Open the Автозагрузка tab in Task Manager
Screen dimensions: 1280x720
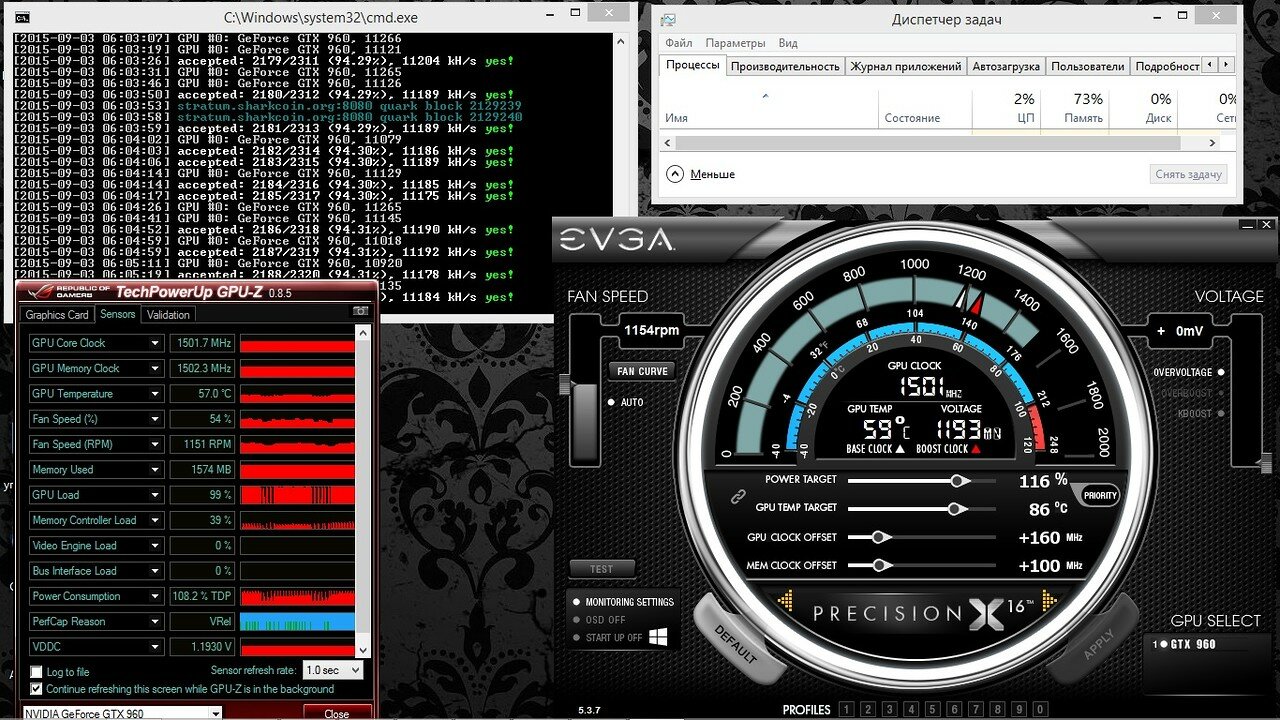[1006, 66]
